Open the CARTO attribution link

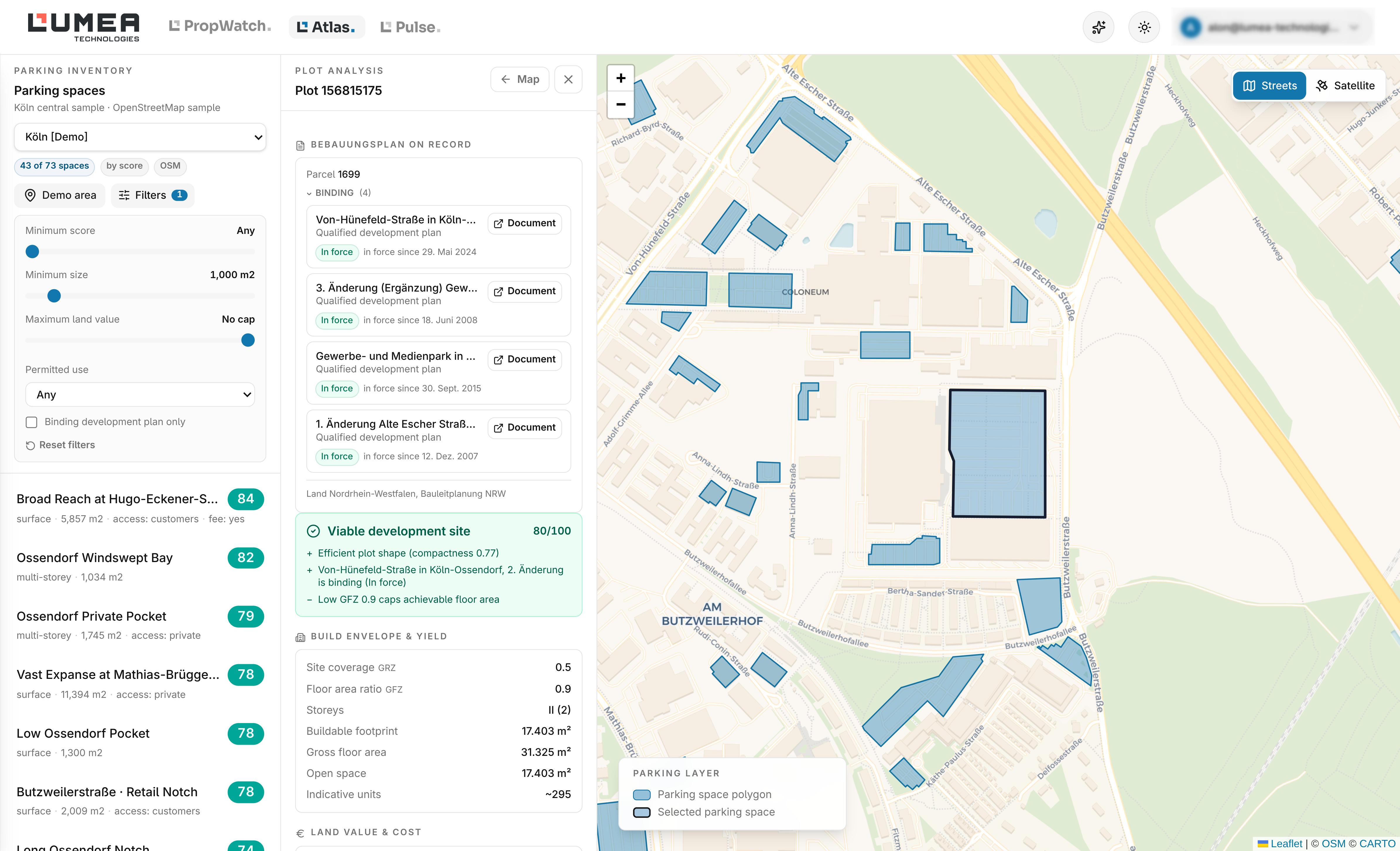pos(1377,844)
